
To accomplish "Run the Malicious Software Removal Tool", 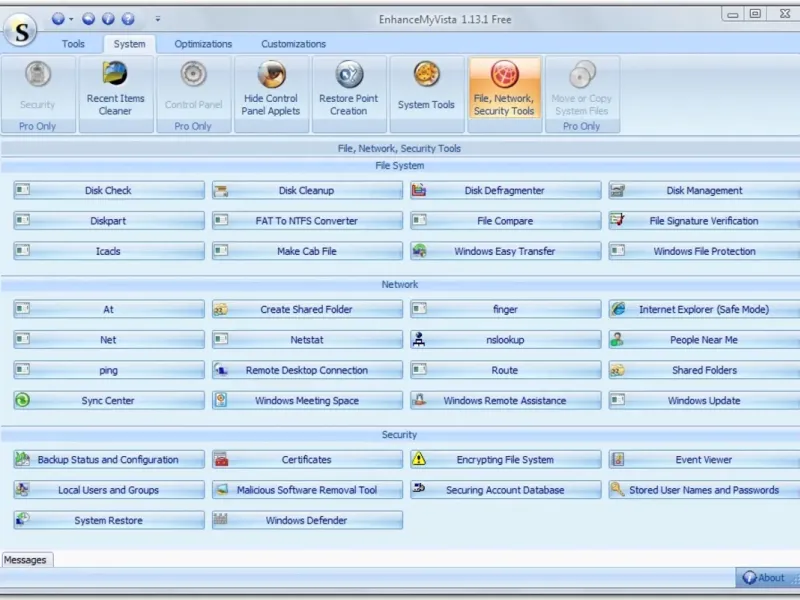I will pos(307,491).
